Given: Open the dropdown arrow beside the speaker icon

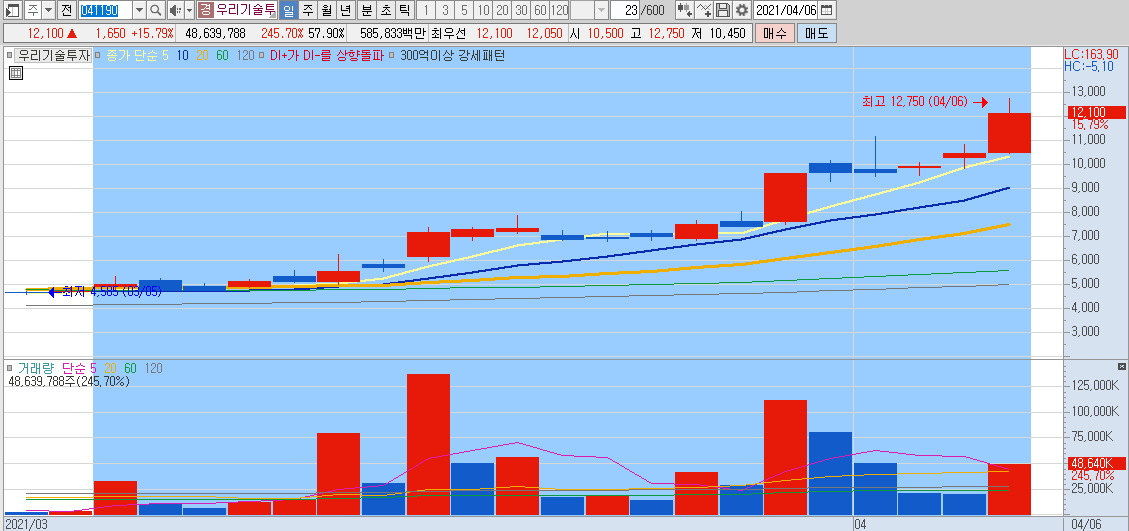Looking at the screenshot, I should click(x=189, y=10).
